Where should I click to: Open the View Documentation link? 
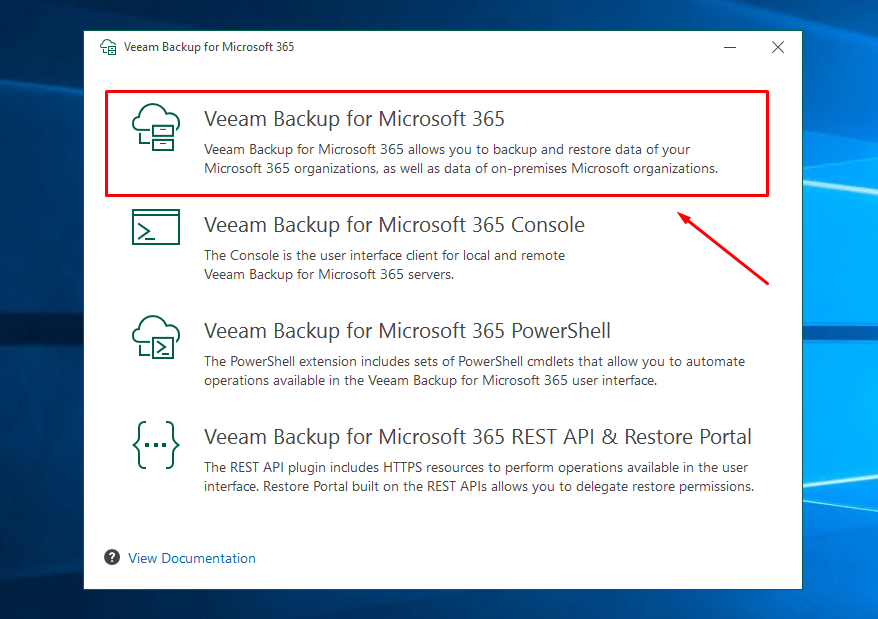pyautogui.click(x=192, y=558)
